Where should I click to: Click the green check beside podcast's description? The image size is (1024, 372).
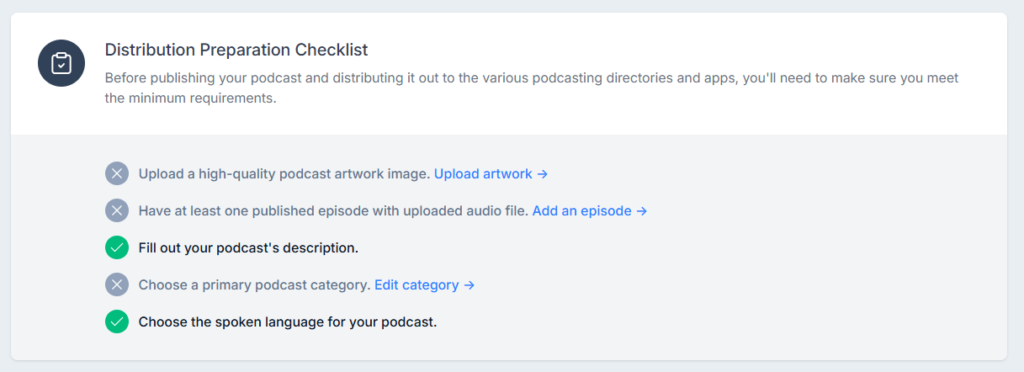tap(117, 248)
